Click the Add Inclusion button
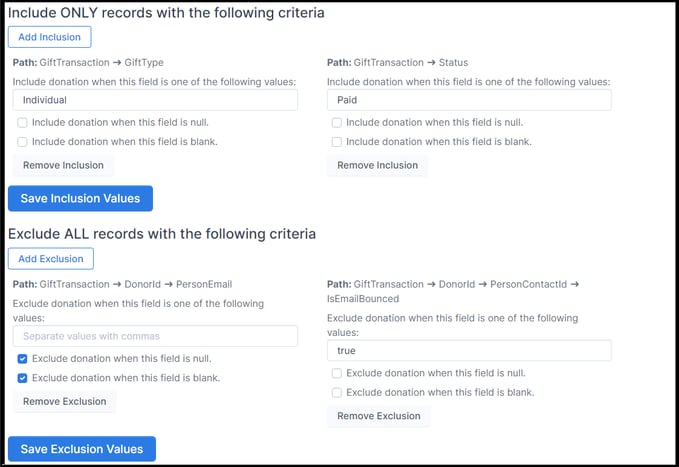679x467 pixels. [x=49, y=37]
